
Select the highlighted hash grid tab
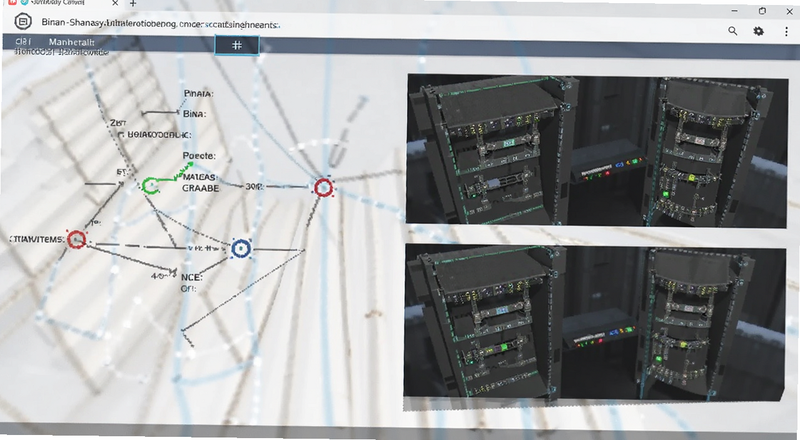point(237,45)
